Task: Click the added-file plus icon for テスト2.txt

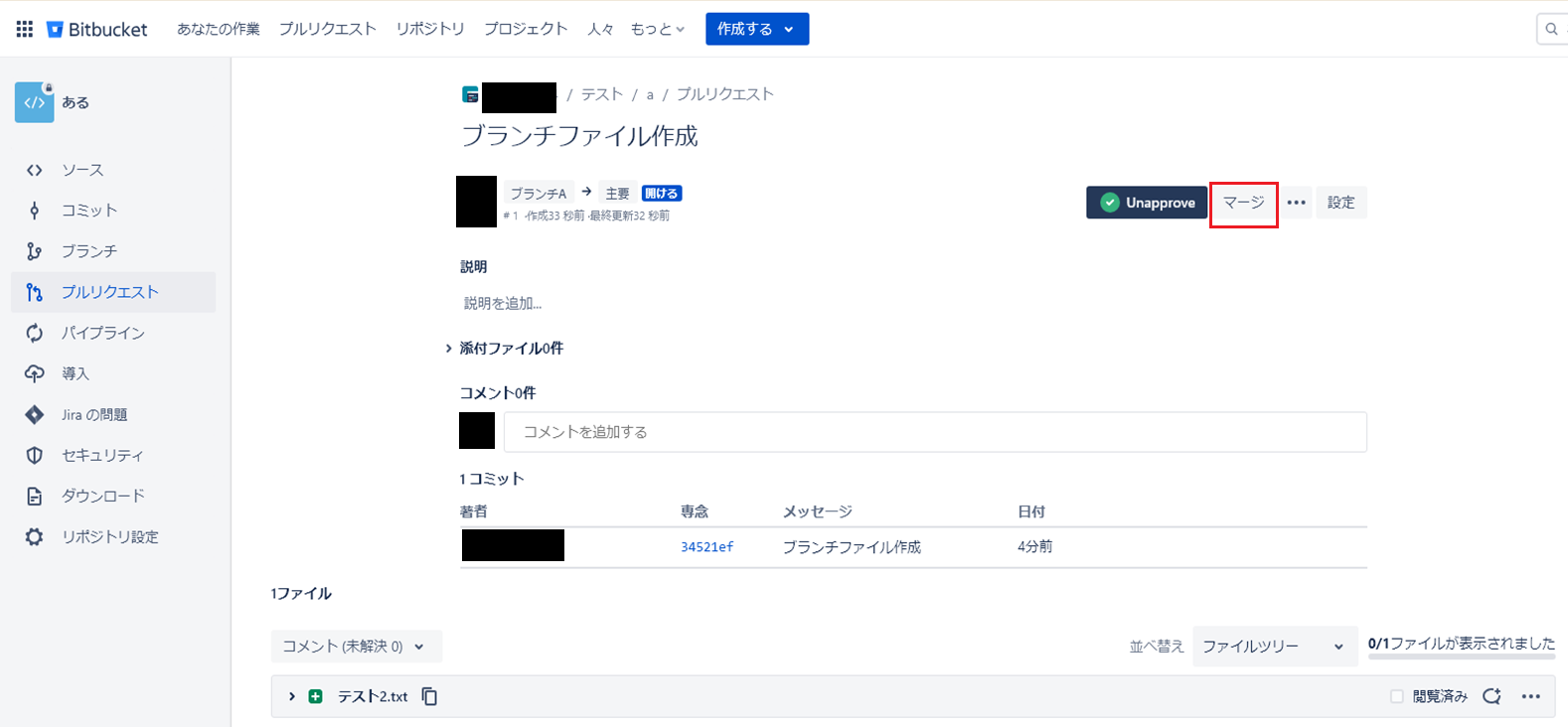Action: [315, 696]
